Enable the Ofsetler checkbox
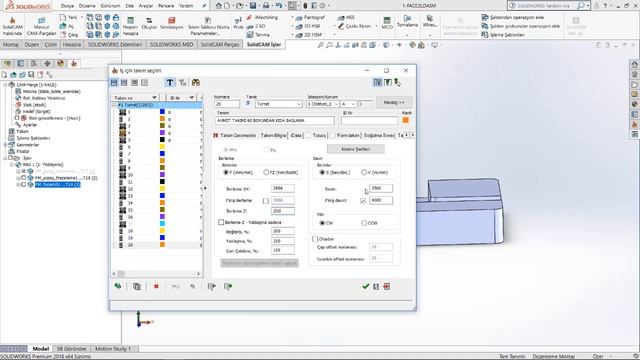640x360 pixels. (315, 239)
